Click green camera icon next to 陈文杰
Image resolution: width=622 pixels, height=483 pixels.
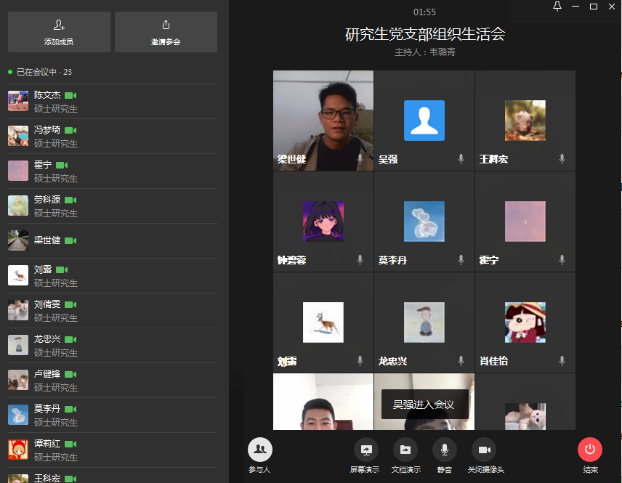pyautogui.click(x=70, y=95)
